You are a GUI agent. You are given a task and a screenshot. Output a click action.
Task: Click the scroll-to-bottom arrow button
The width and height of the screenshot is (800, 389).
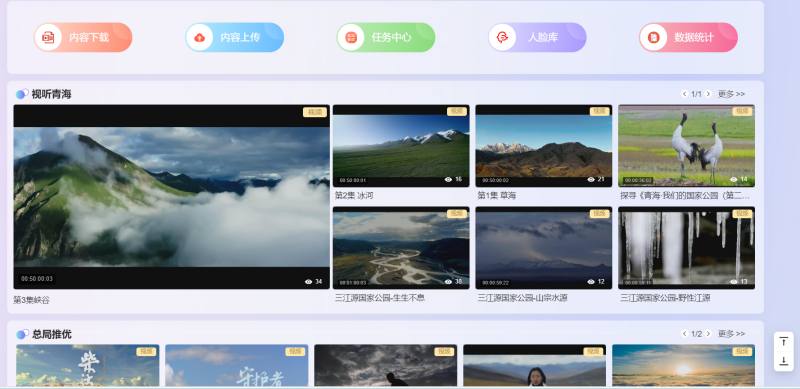pos(784,361)
